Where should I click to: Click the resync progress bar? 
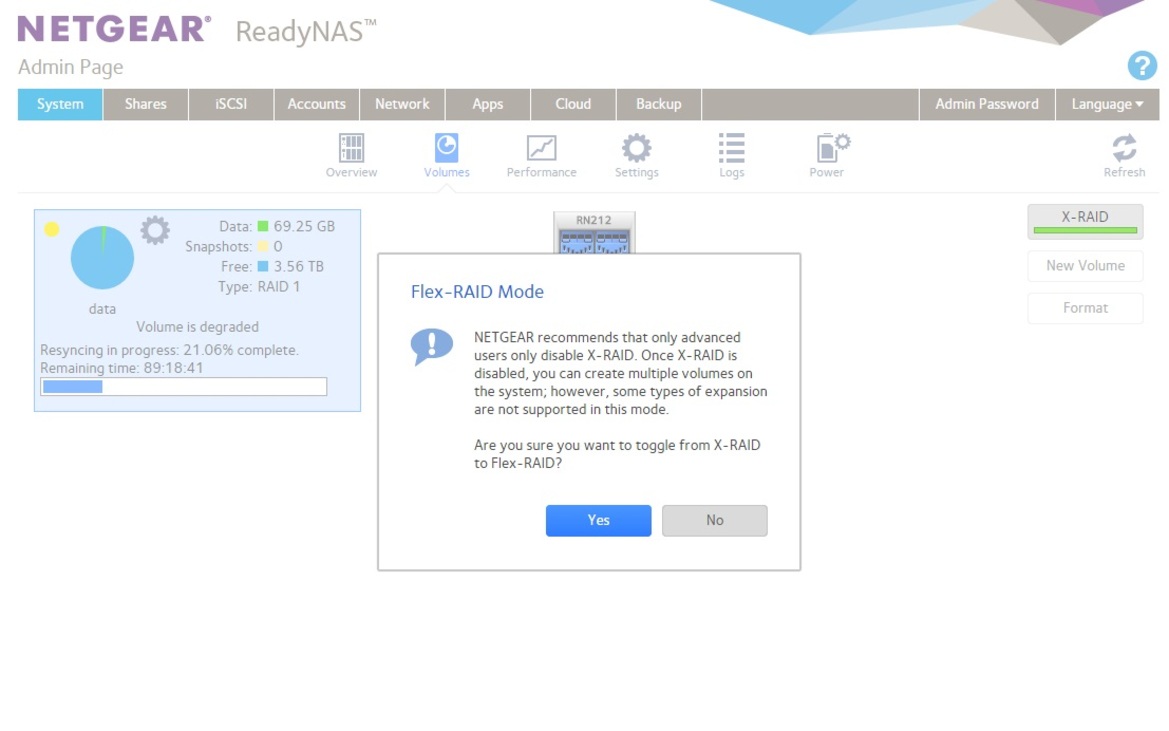coord(183,386)
